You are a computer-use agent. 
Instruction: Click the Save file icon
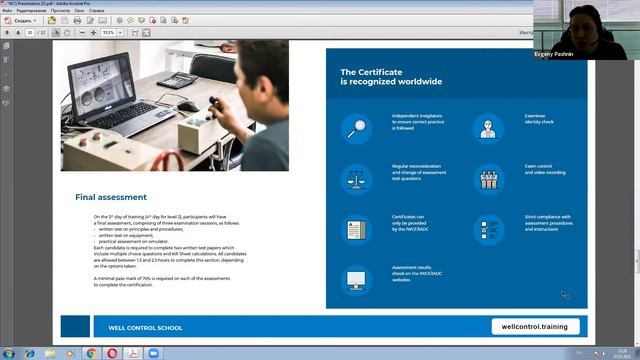click(64, 20)
